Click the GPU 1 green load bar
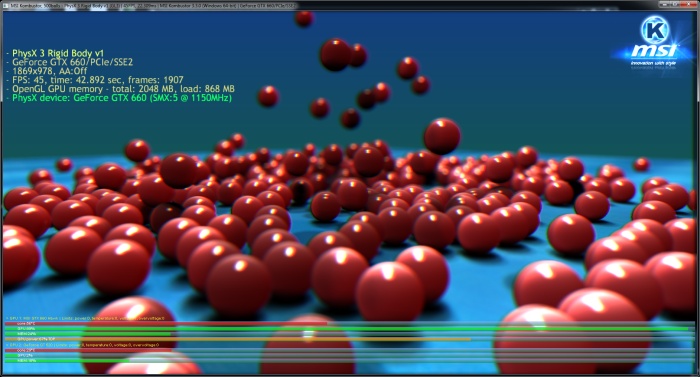The image size is (700, 377). tap(346, 329)
